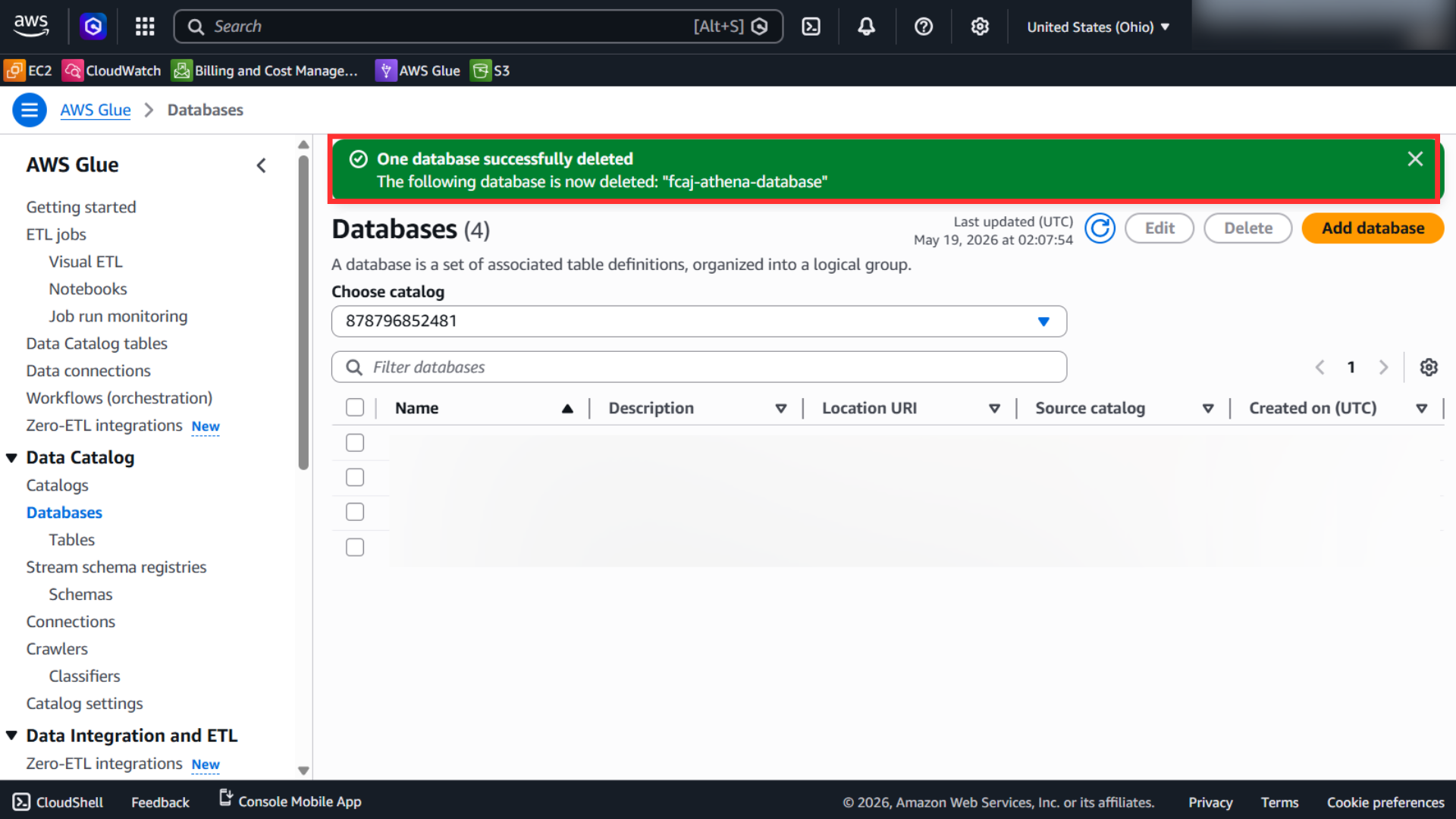Image resolution: width=1456 pixels, height=819 pixels.
Task: Check the select-all databases checkbox
Action: (355, 408)
